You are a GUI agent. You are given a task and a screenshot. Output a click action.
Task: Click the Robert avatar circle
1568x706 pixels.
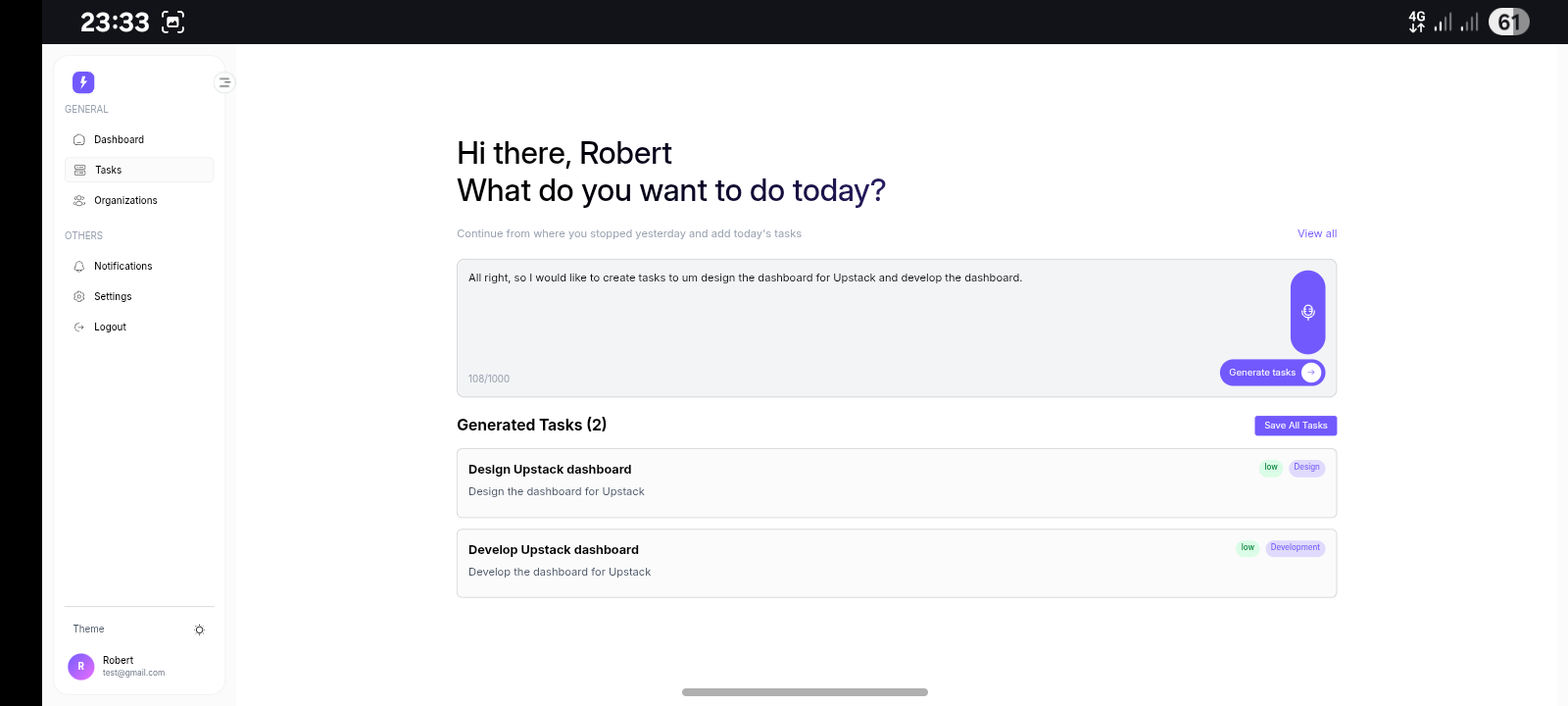[x=81, y=667]
